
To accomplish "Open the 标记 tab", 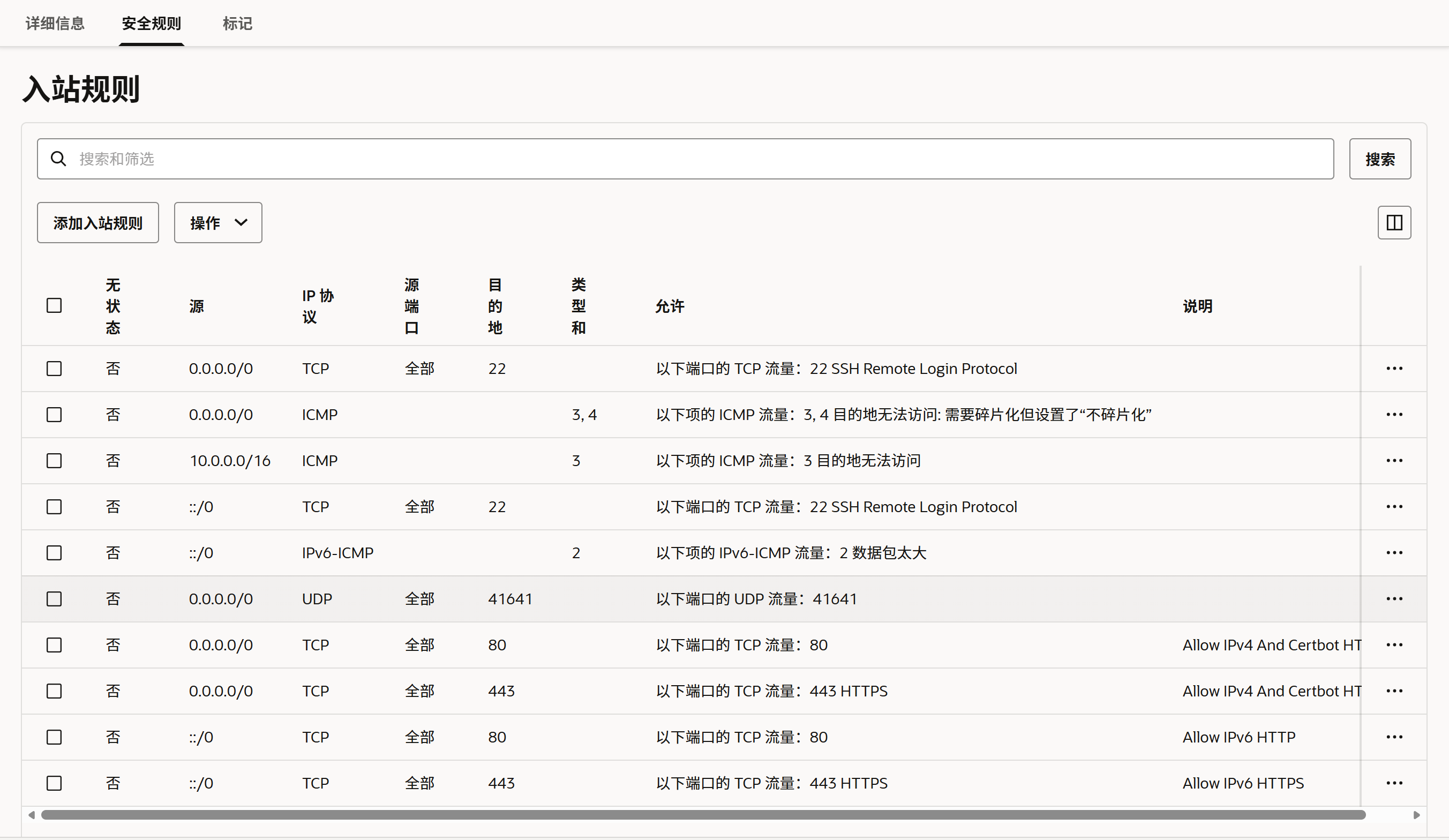I will [237, 24].
